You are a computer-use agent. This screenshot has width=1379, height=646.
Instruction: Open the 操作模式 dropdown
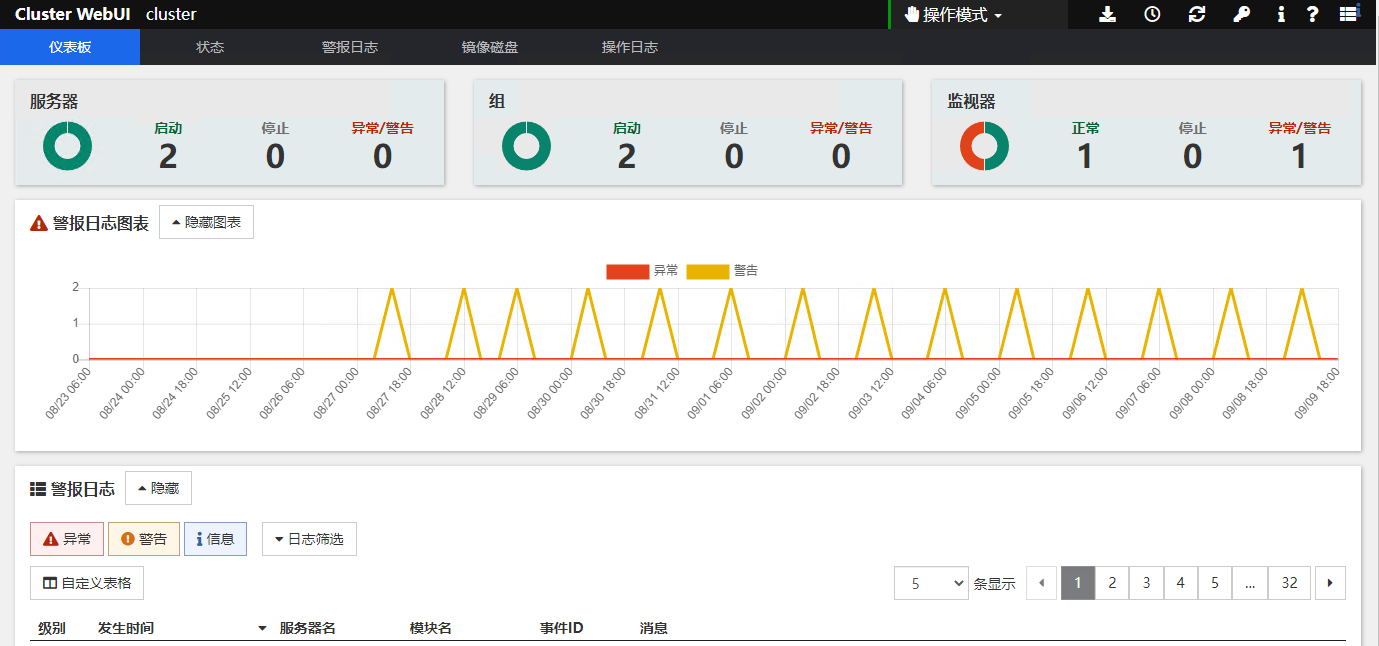pyautogui.click(x=953, y=15)
